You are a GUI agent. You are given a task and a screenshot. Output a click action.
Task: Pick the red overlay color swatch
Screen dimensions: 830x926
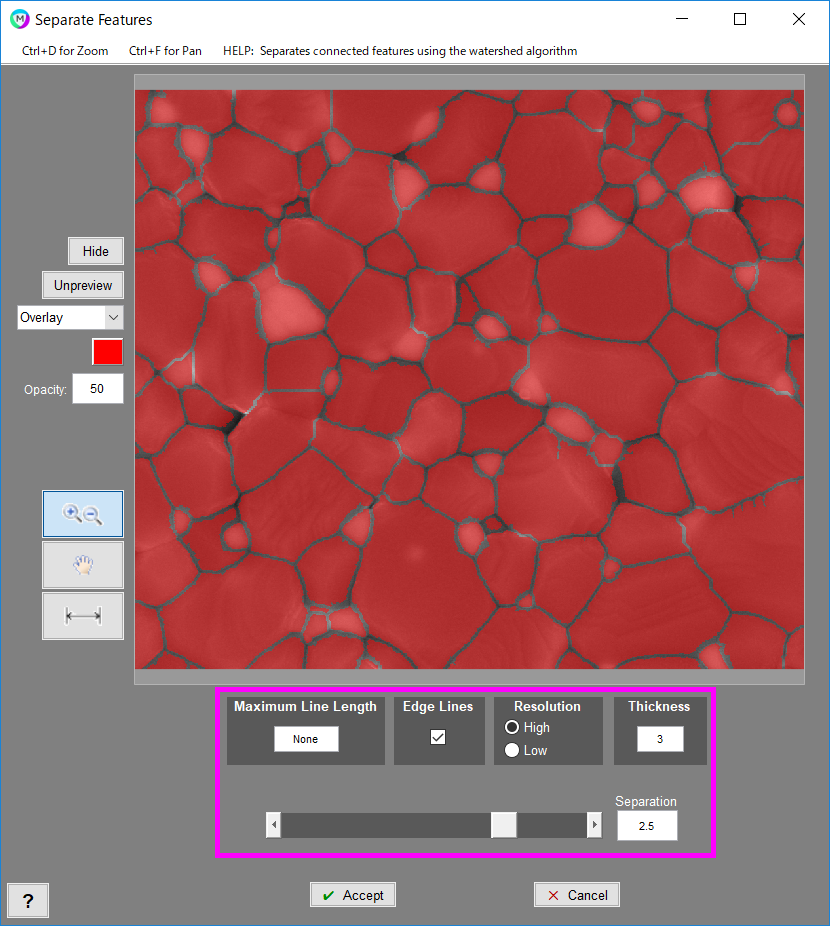tap(108, 352)
